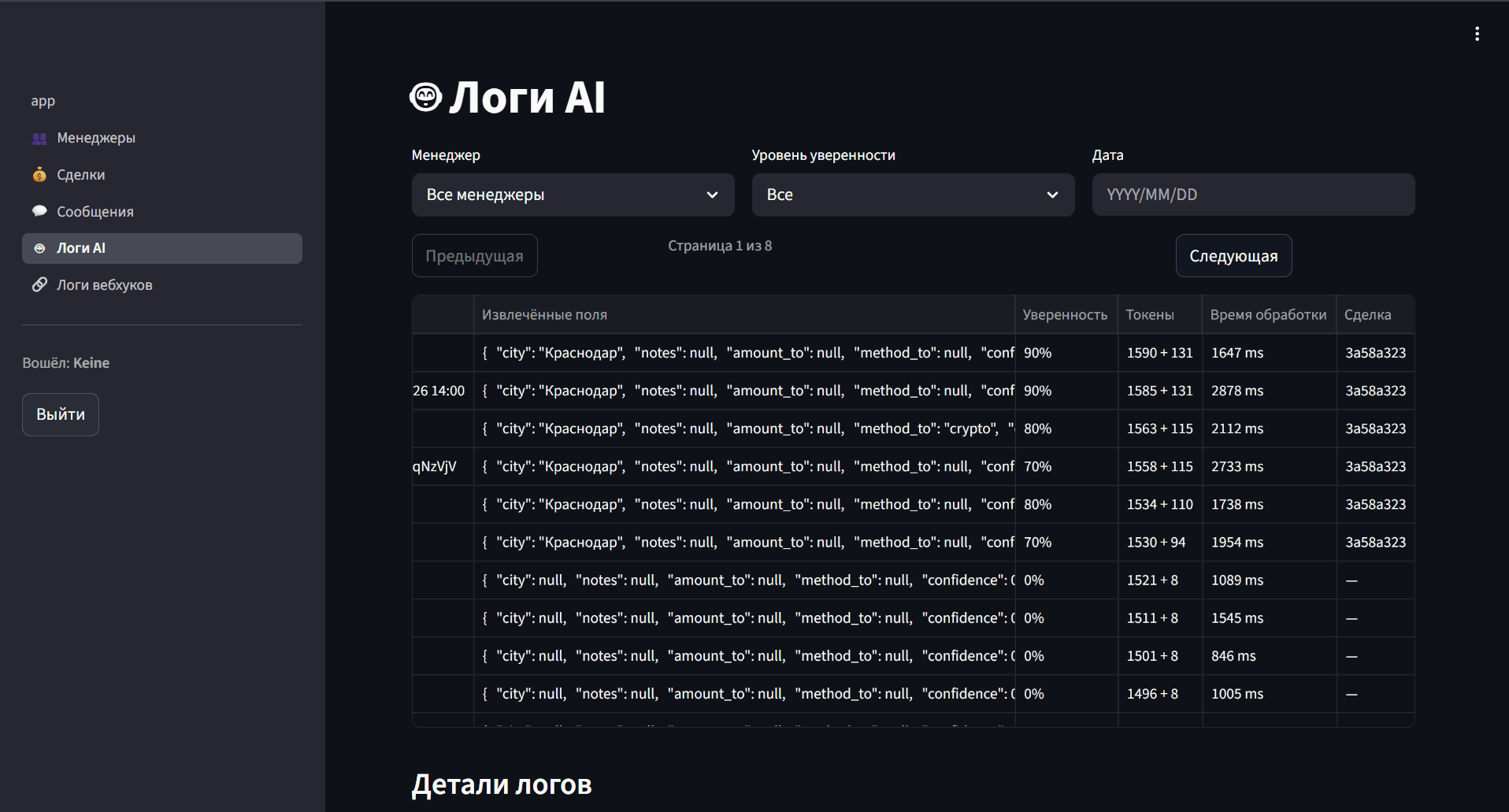Click the YYYY/MM/DD date field
Image resolution: width=1509 pixels, height=812 pixels.
[1252, 195]
